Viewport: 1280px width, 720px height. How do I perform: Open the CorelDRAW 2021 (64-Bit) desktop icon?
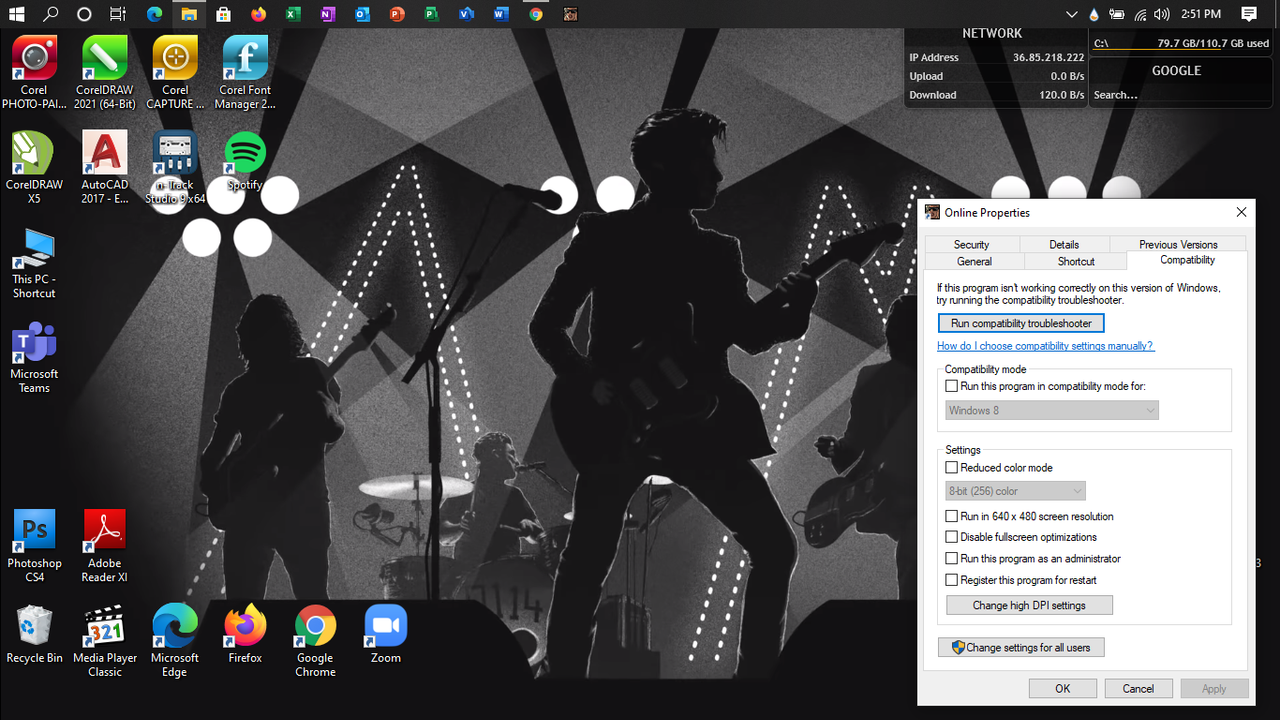click(x=104, y=72)
